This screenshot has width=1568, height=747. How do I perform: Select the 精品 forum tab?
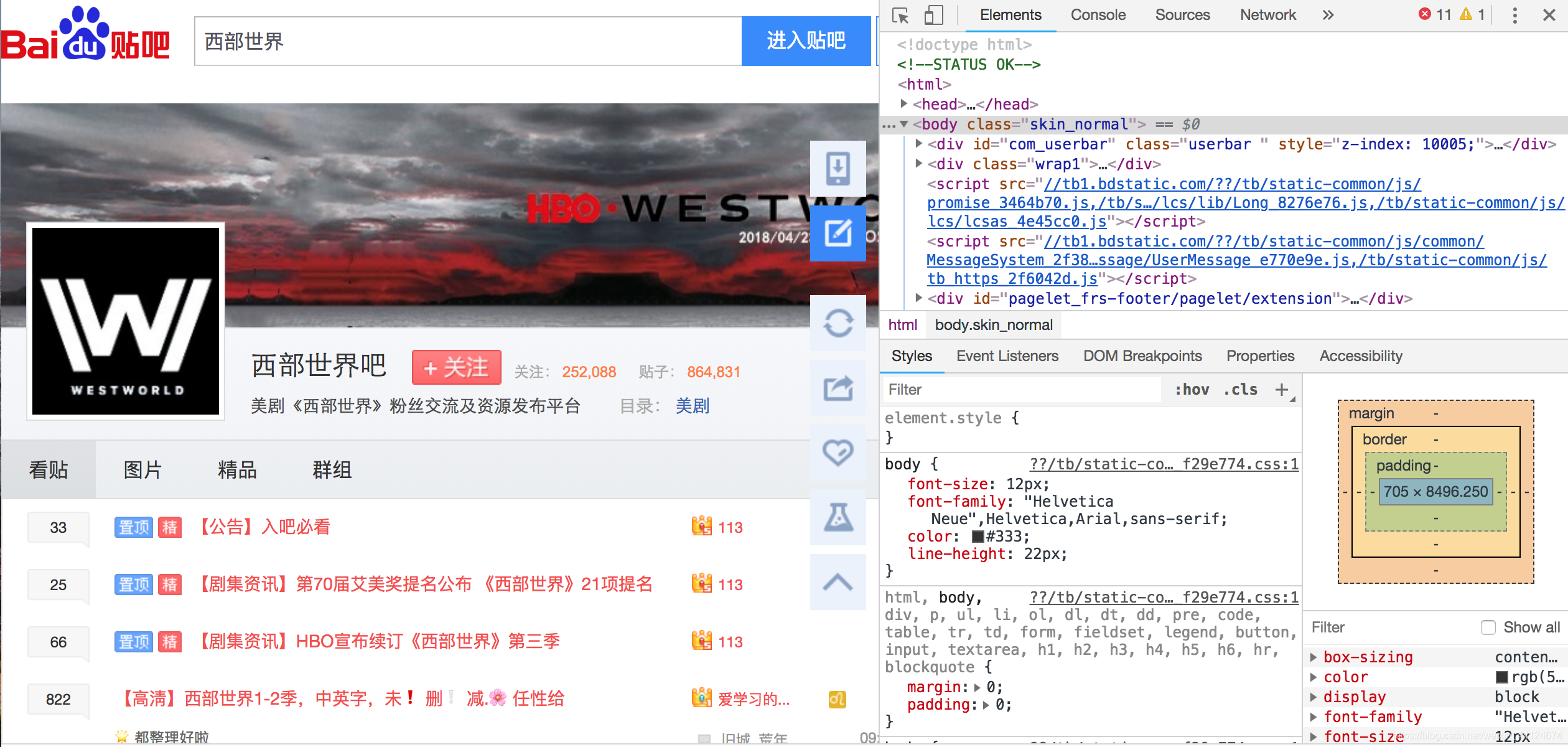(x=238, y=469)
